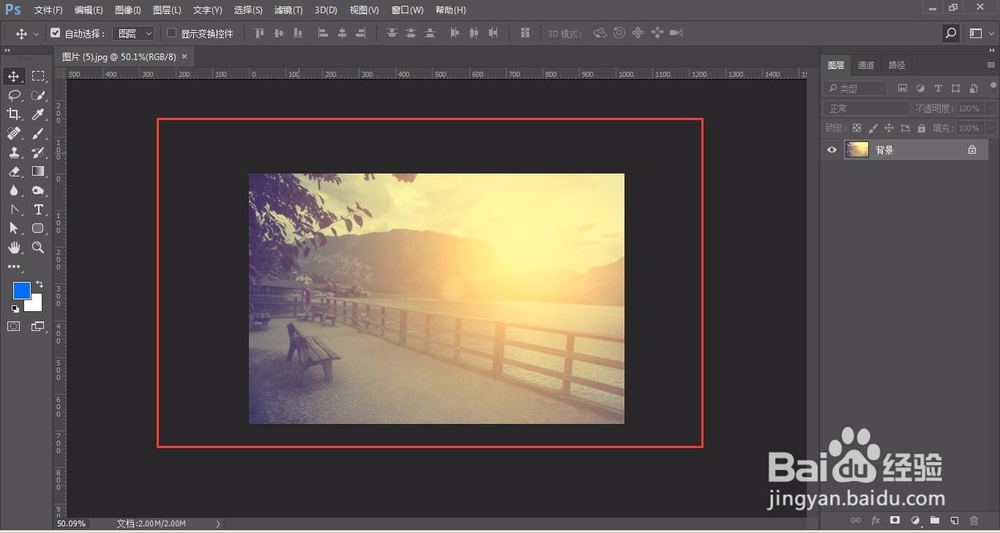Open the 不透明度 opacity slider arrow
Image resolution: width=1000 pixels, height=533 pixels.
point(990,109)
